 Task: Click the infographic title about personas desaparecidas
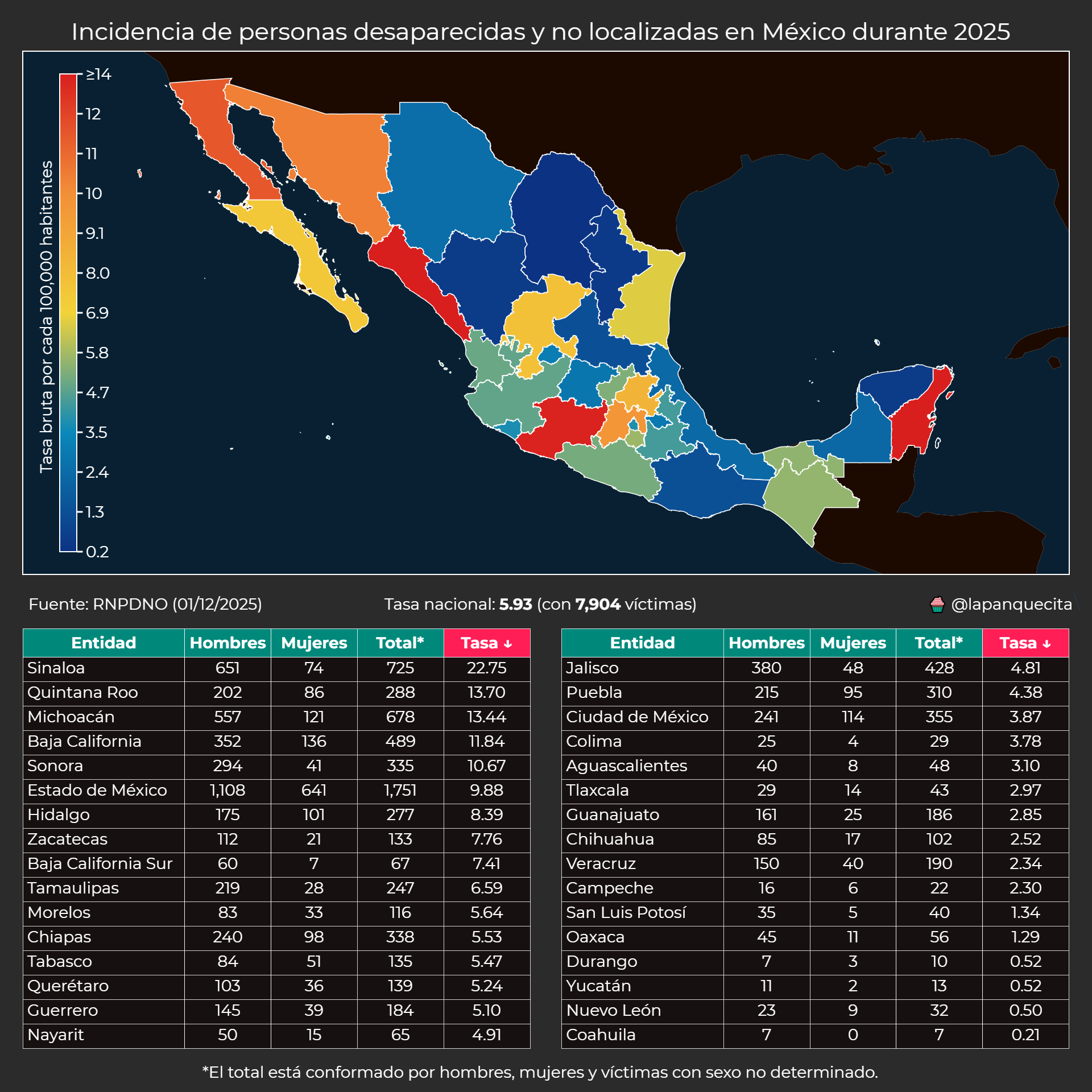tap(541, 31)
